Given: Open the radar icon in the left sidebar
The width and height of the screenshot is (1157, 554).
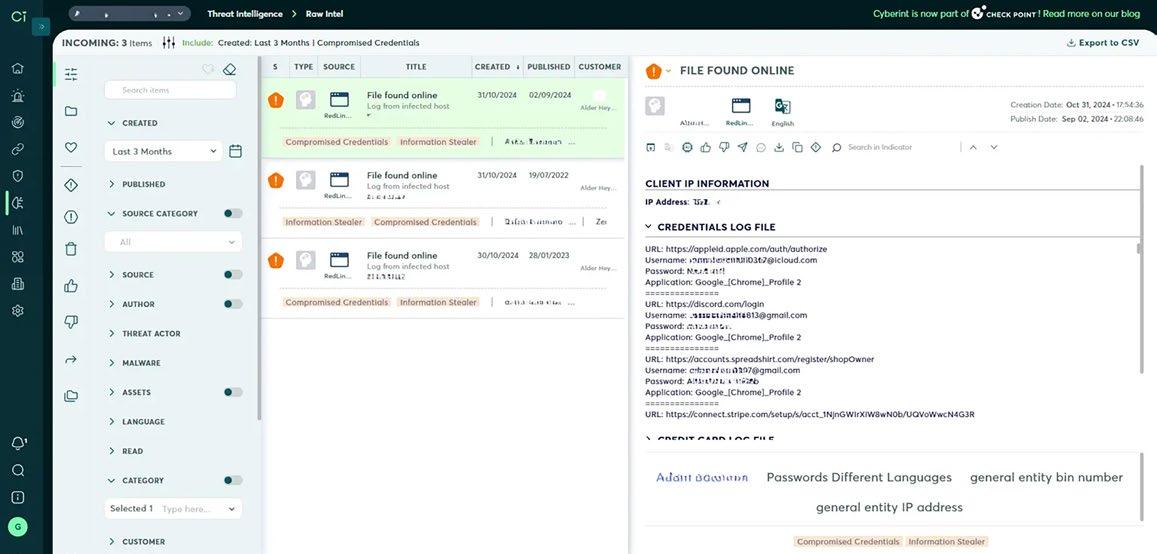Looking at the screenshot, I should [18, 122].
